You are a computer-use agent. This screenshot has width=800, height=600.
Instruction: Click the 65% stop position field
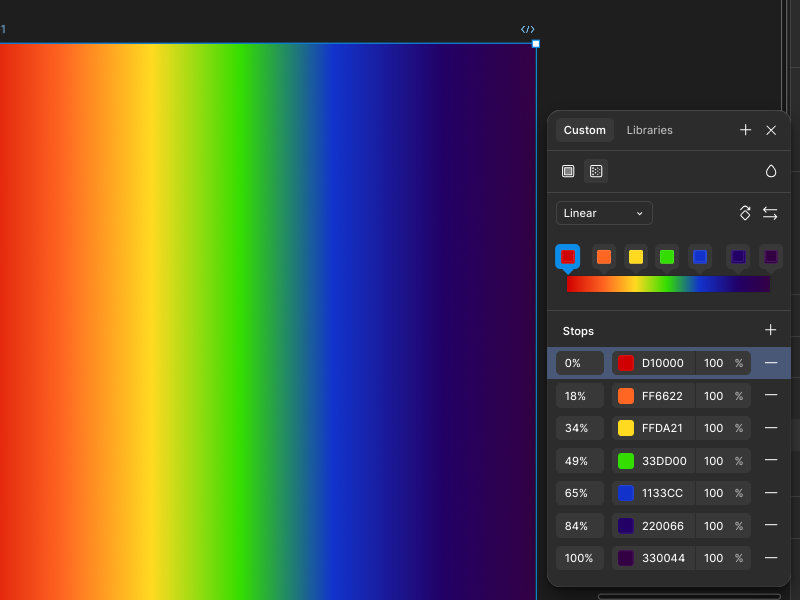coord(580,493)
